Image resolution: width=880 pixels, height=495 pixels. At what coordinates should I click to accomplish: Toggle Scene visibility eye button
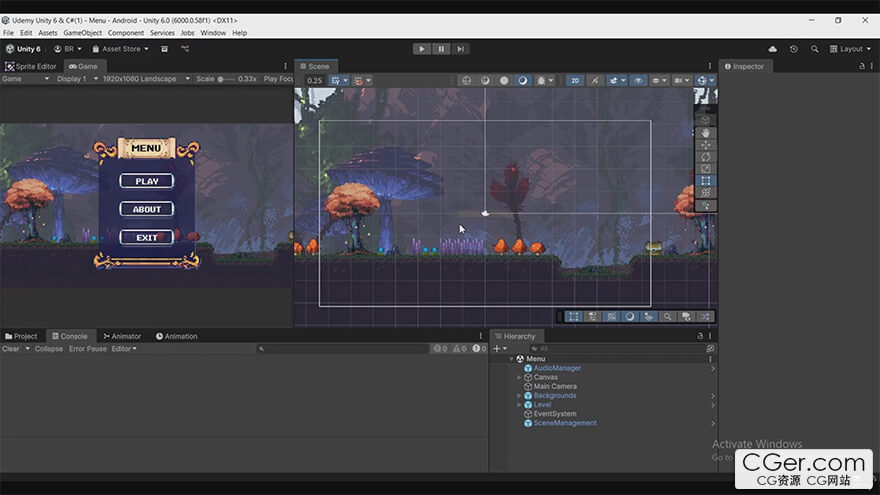point(638,80)
